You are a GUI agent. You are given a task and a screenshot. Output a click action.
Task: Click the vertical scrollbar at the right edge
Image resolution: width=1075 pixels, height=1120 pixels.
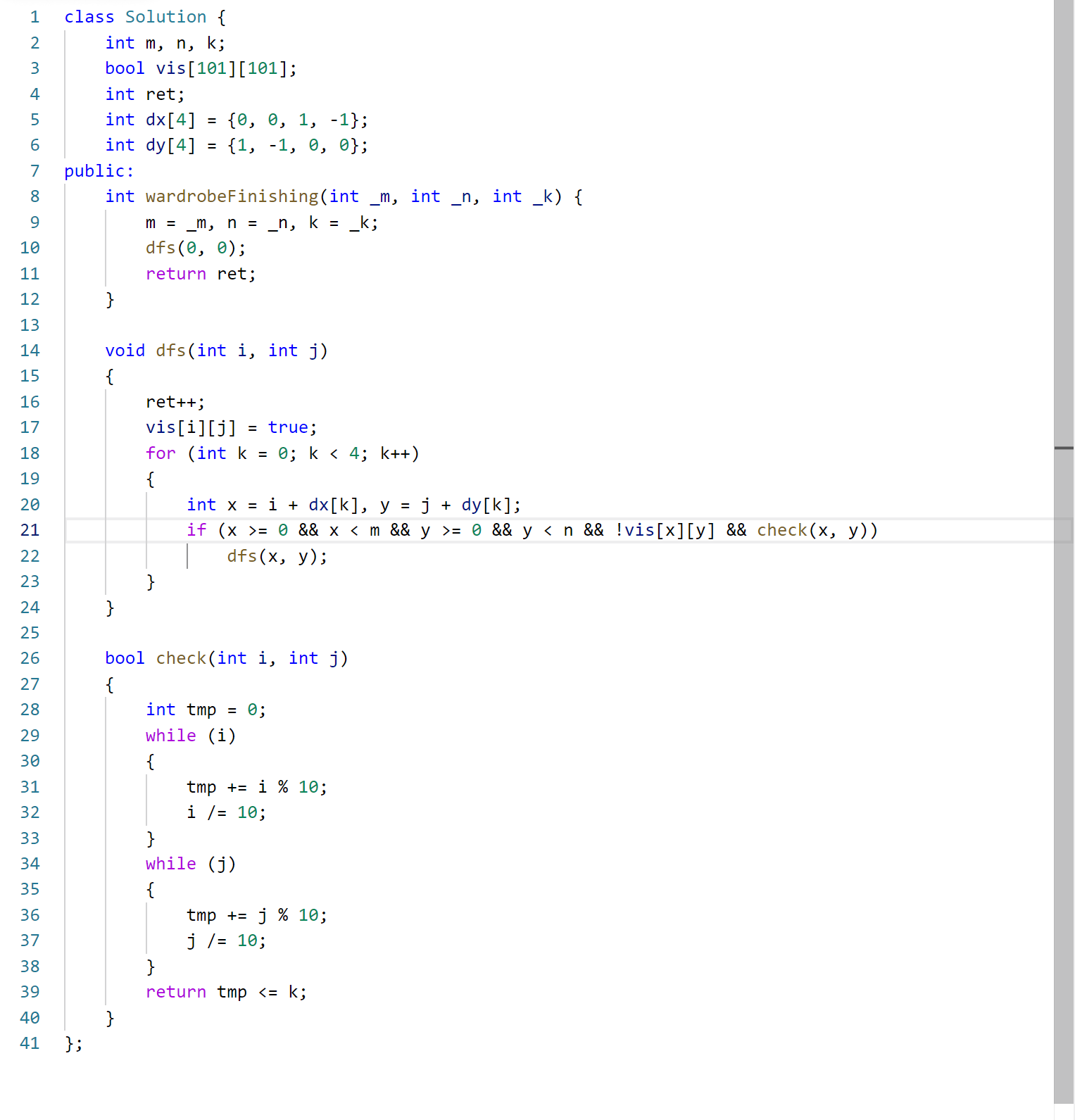click(x=1064, y=552)
